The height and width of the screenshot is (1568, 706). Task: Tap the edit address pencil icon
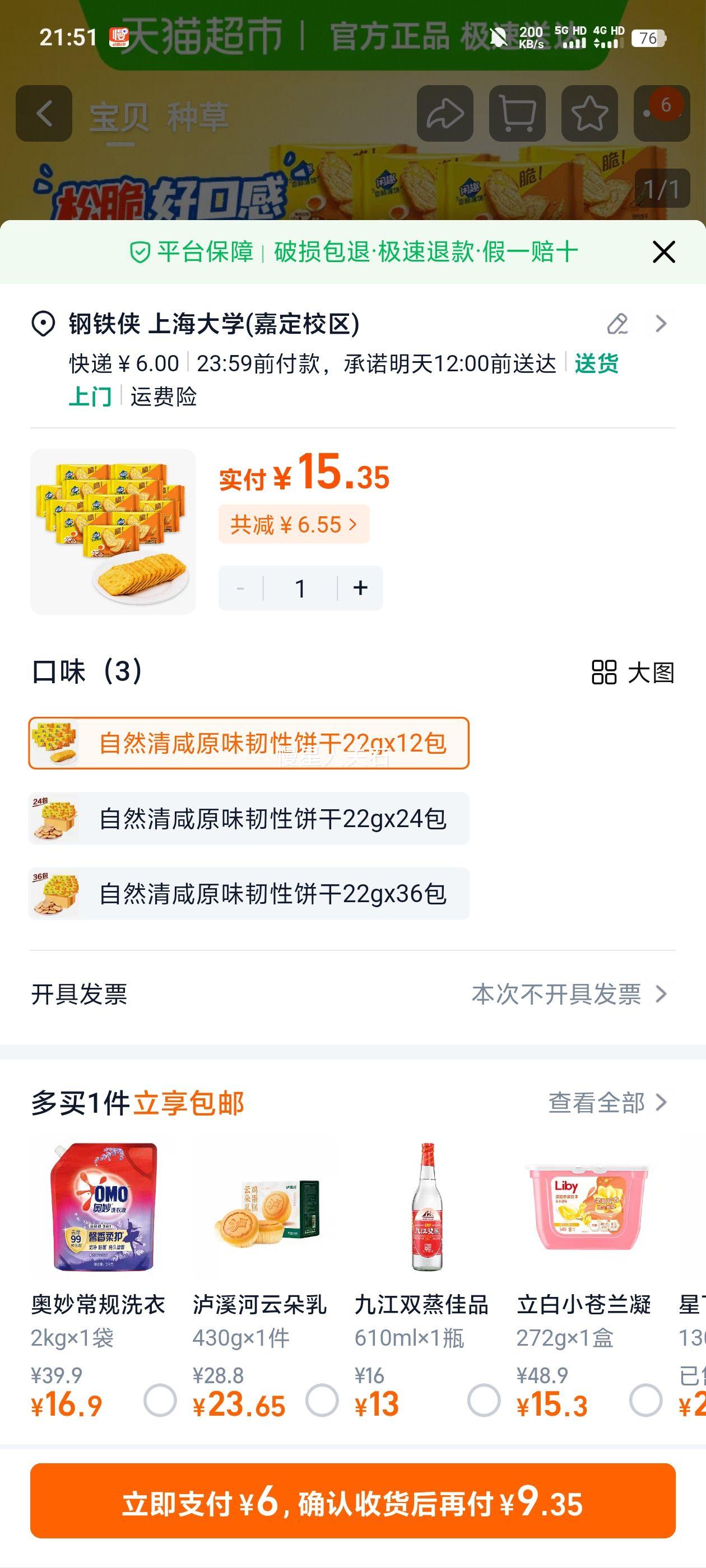(x=617, y=324)
